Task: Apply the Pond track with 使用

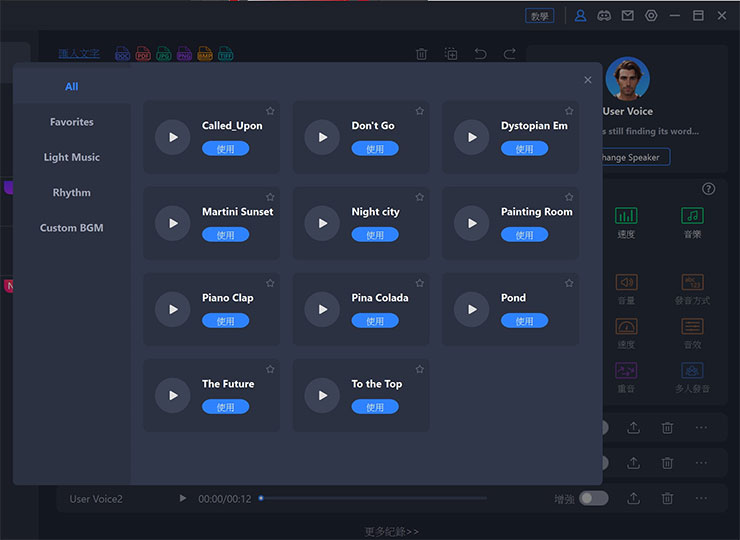Action: [x=524, y=321]
